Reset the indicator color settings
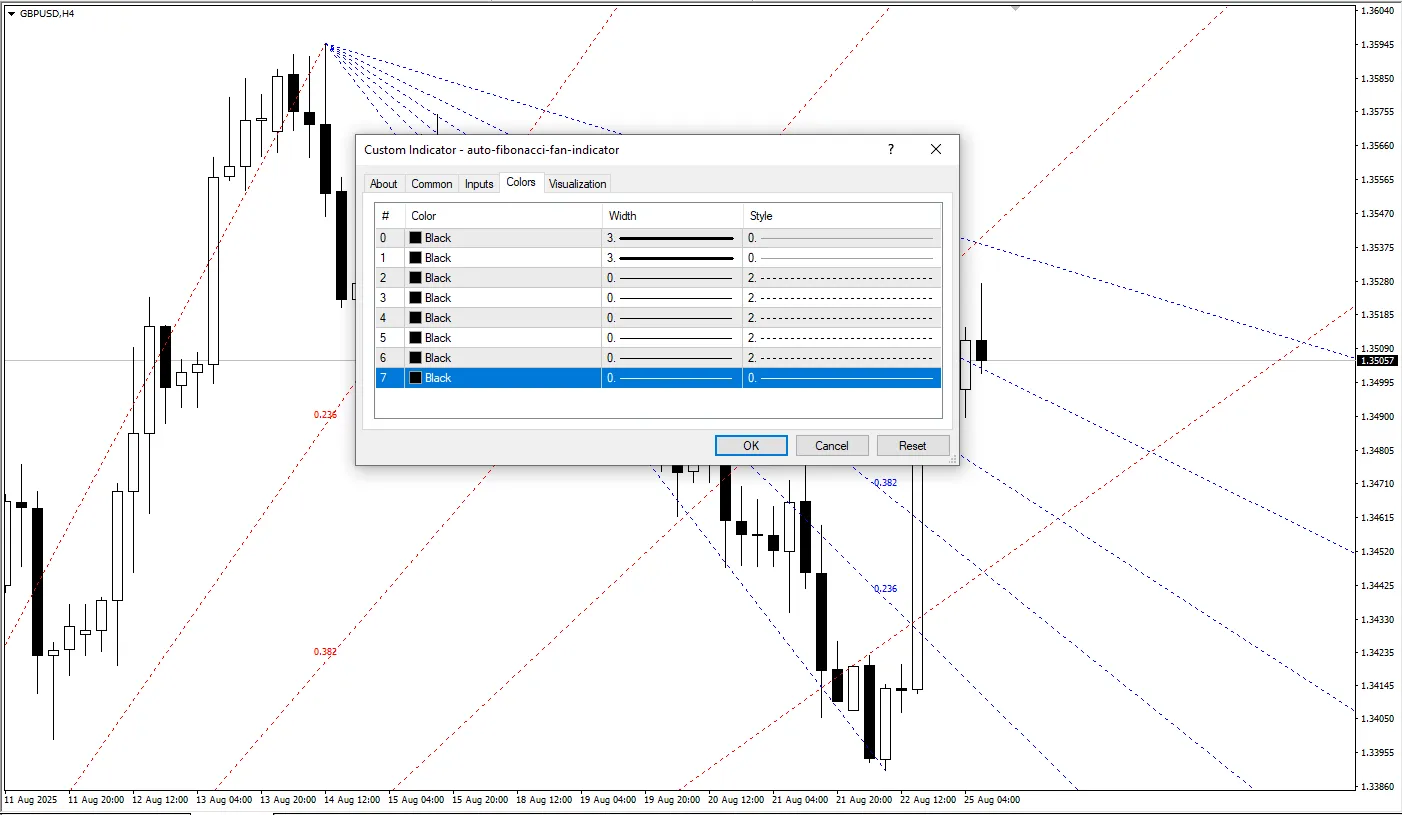1402x815 pixels. [x=912, y=446]
